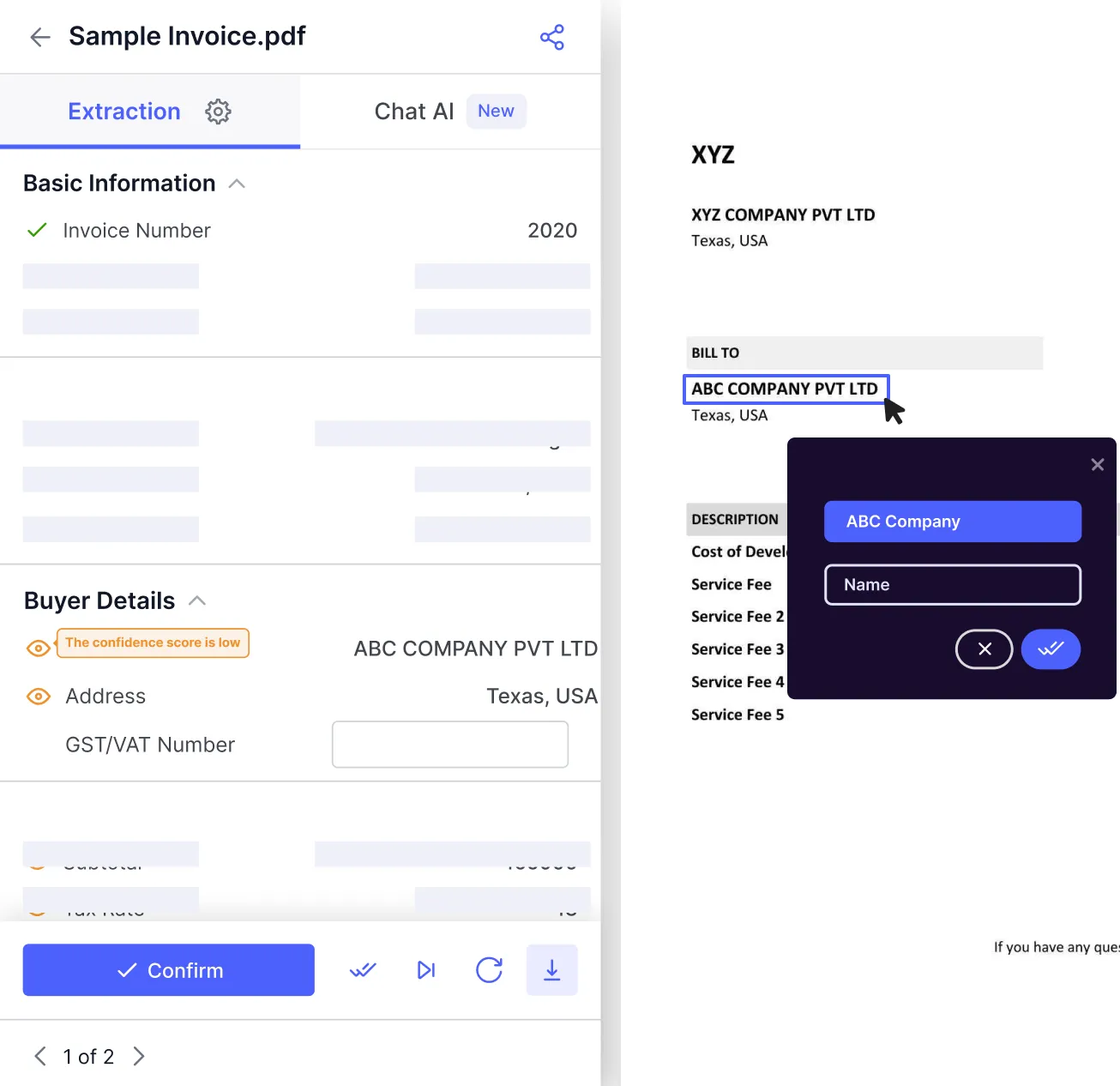The width and height of the screenshot is (1120, 1086).
Task: Click the Name input field in the popup
Action: (952, 584)
